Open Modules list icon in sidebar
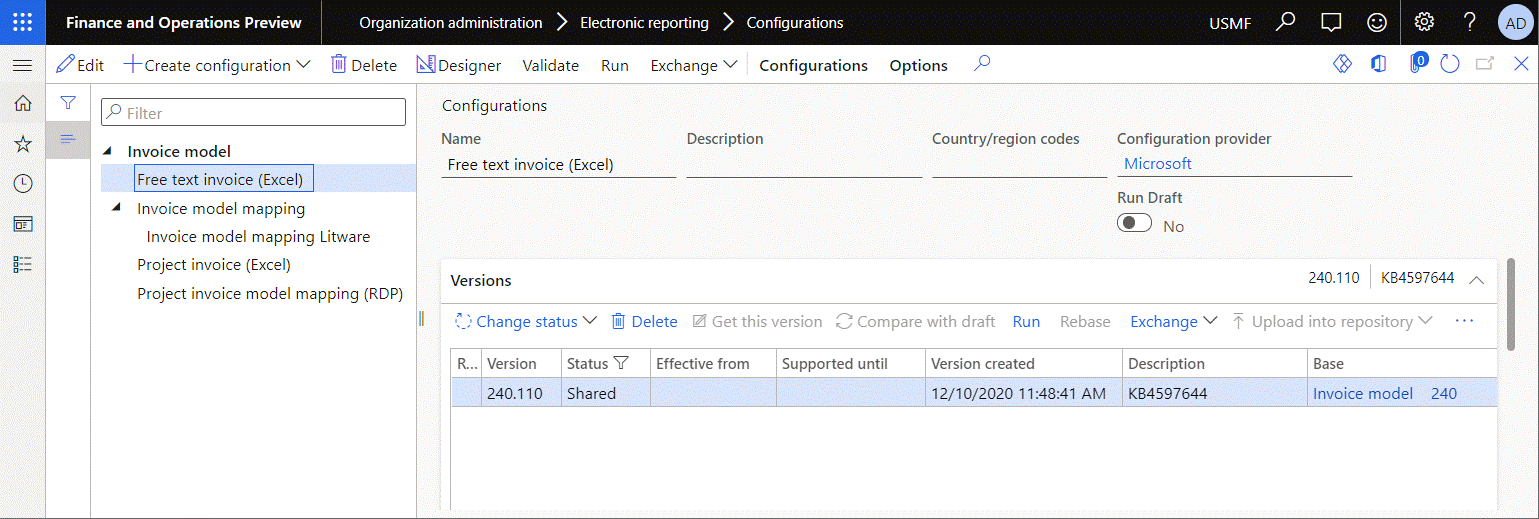1539x519 pixels. click(x=22, y=264)
